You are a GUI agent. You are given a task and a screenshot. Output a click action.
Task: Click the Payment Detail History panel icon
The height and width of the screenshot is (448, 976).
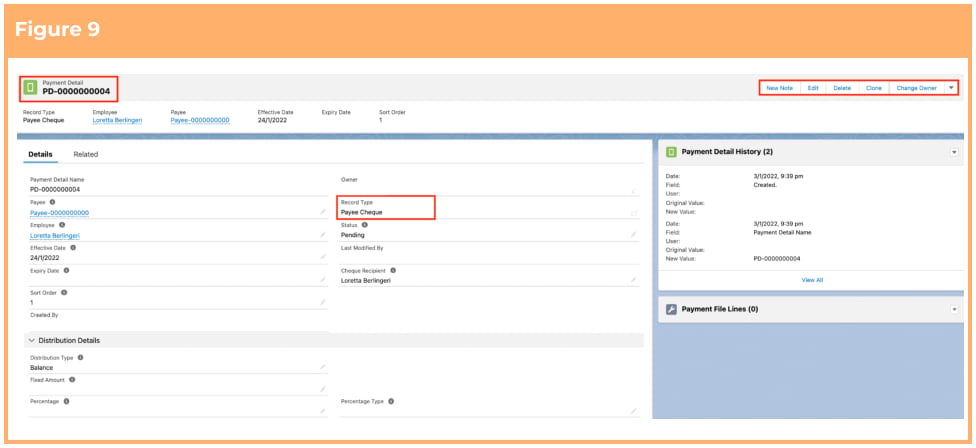pos(671,152)
